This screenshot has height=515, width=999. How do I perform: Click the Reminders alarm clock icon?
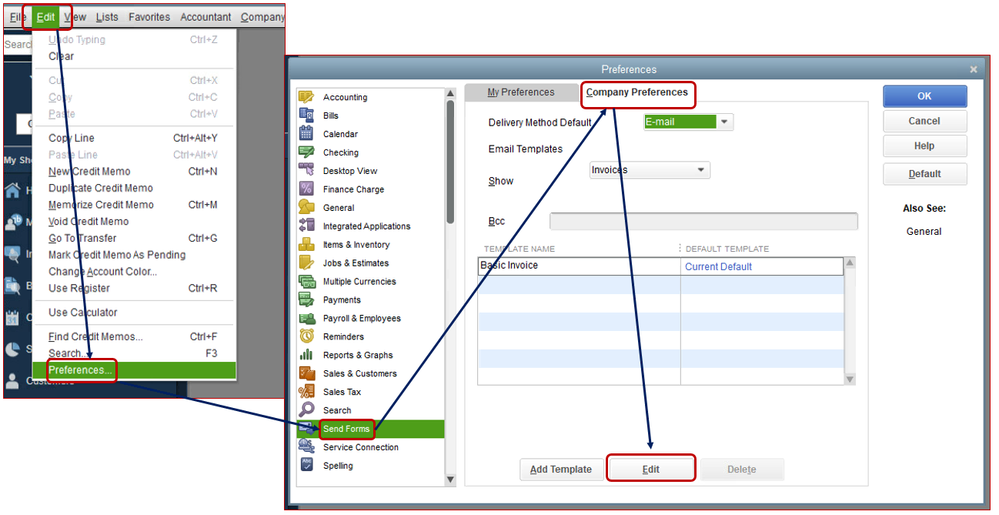point(306,337)
